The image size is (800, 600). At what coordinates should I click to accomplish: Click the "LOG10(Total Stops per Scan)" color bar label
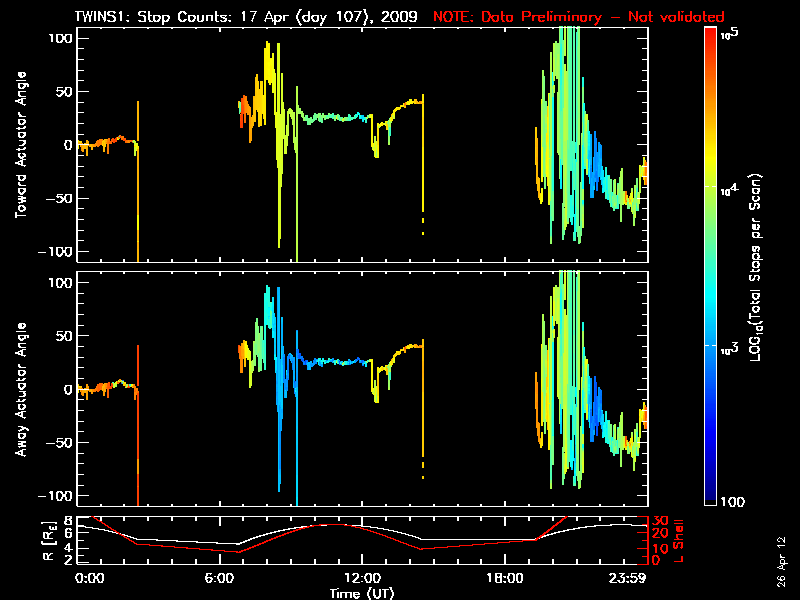tap(756, 267)
